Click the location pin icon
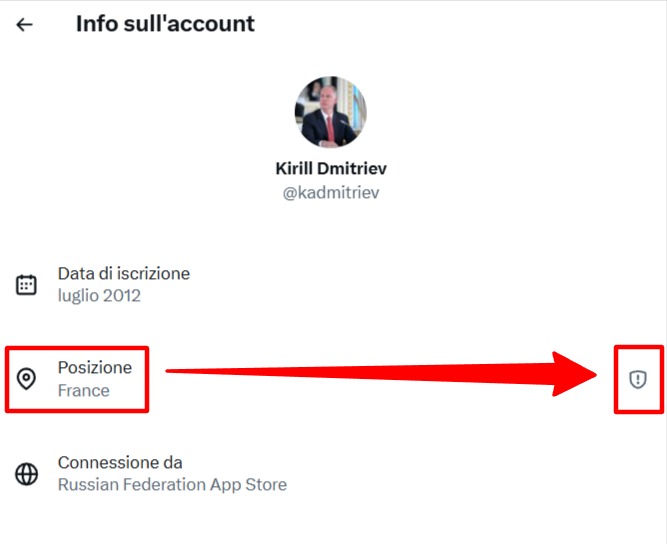This screenshot has width=667, height=544. pyautogui.click(x=27, y=379)
